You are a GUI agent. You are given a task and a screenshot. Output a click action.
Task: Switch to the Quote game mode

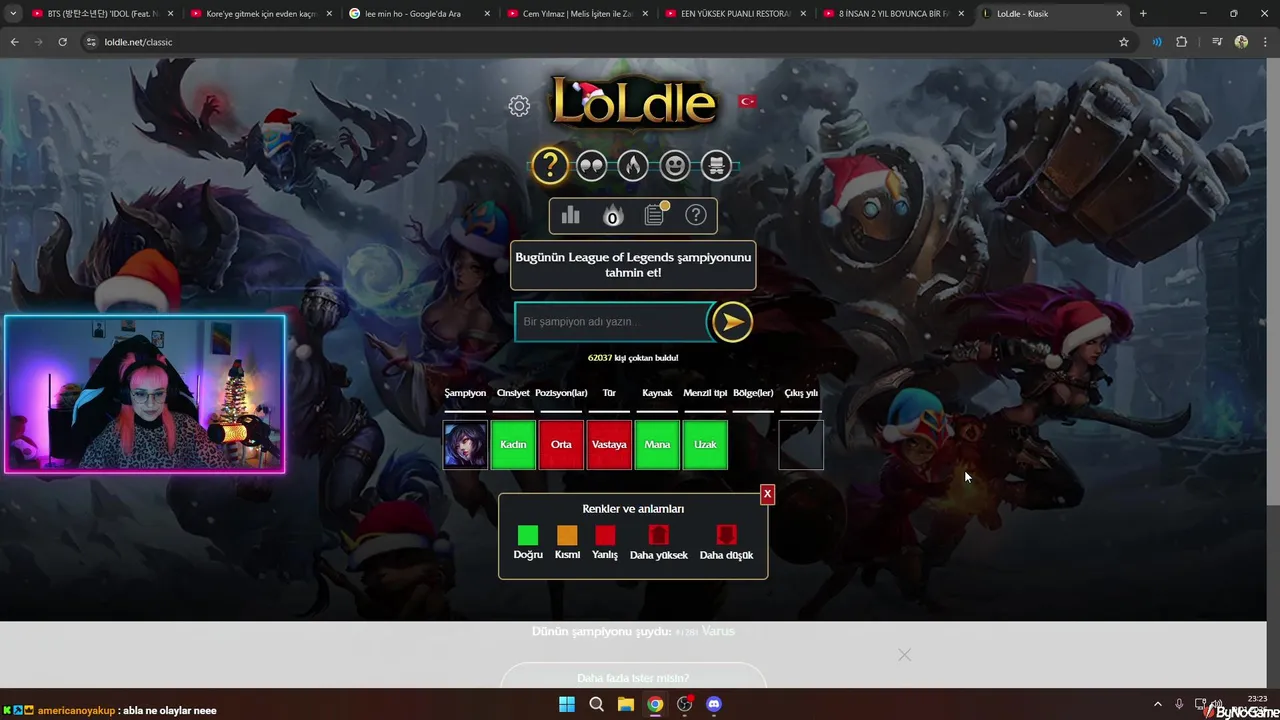pyautogui.click(x=591, y=165)
